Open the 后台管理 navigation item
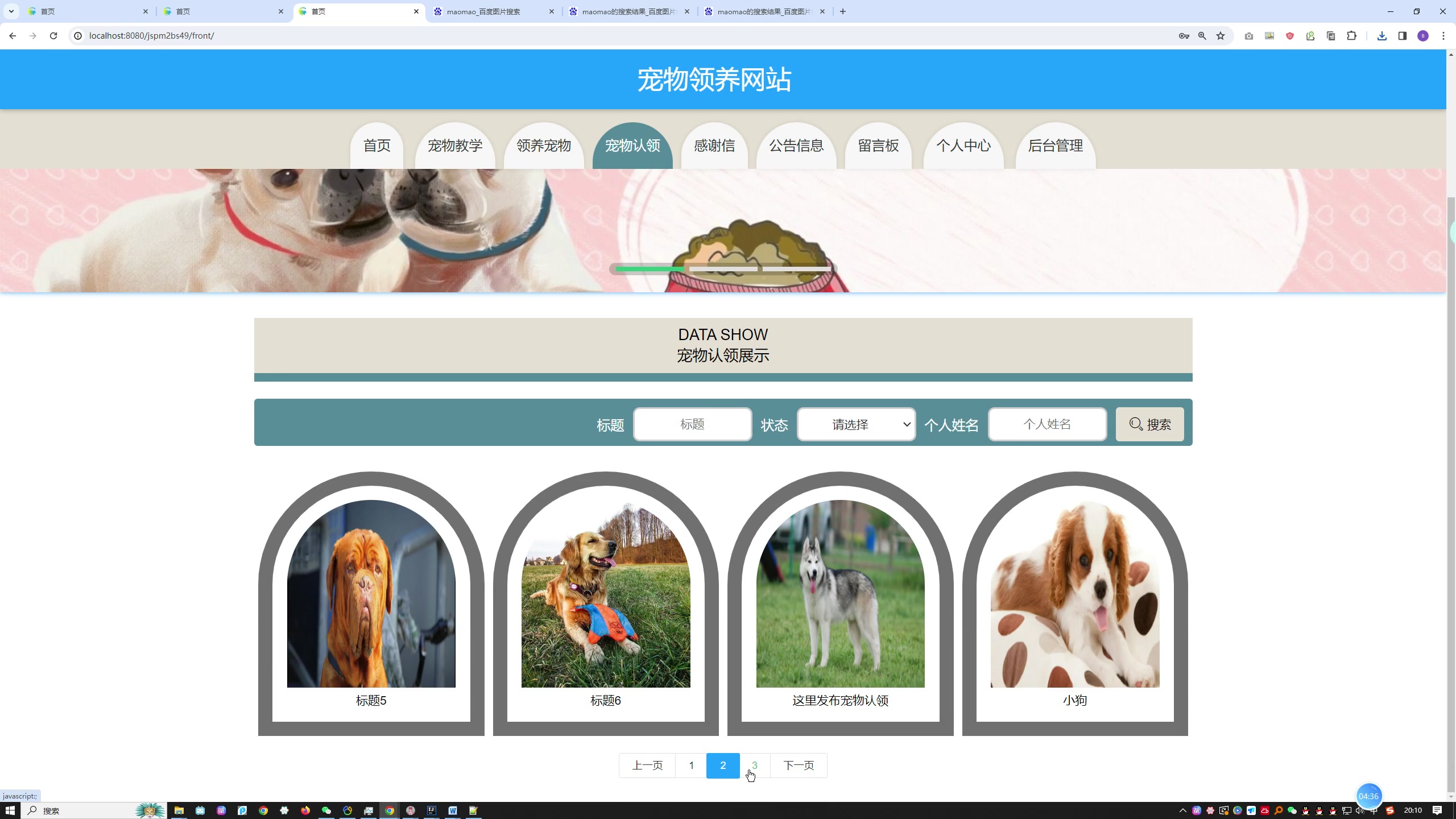Image resolution: width=1456 pixels, height=819 pixels. [1056, 146]
